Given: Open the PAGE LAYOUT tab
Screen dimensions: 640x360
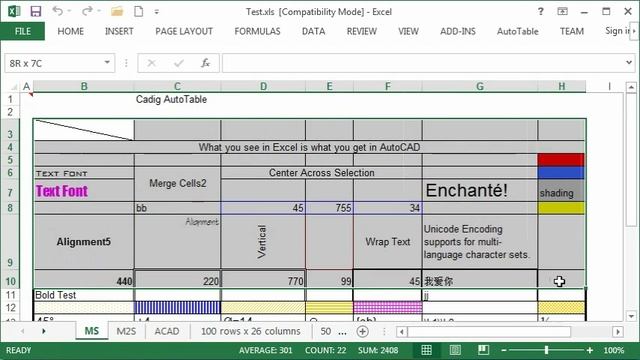Looking at the screenshot, I should [x=184, y=31].
